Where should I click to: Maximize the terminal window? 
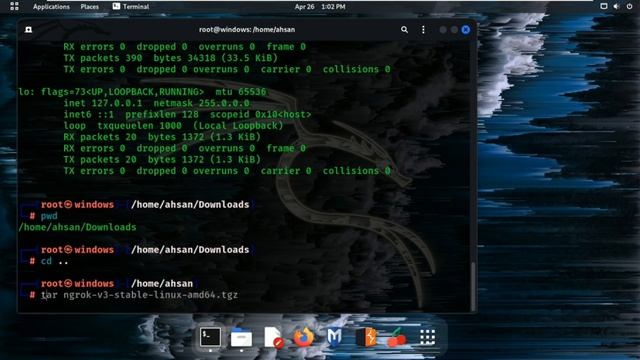coord(454,30)
